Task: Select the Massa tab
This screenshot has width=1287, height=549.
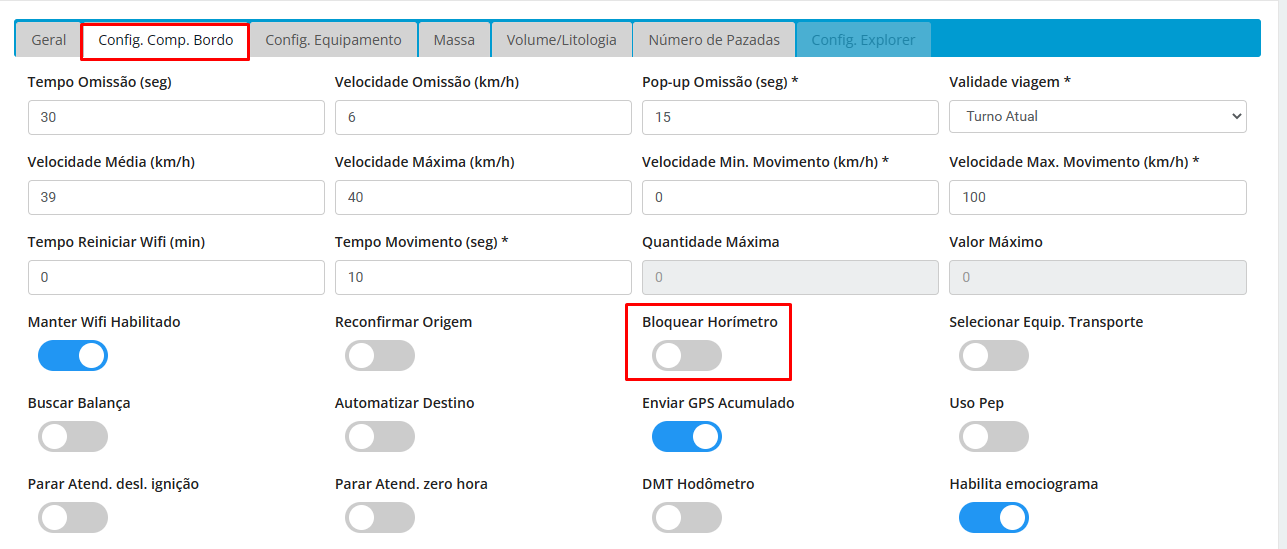Action: tap(454, 40)
